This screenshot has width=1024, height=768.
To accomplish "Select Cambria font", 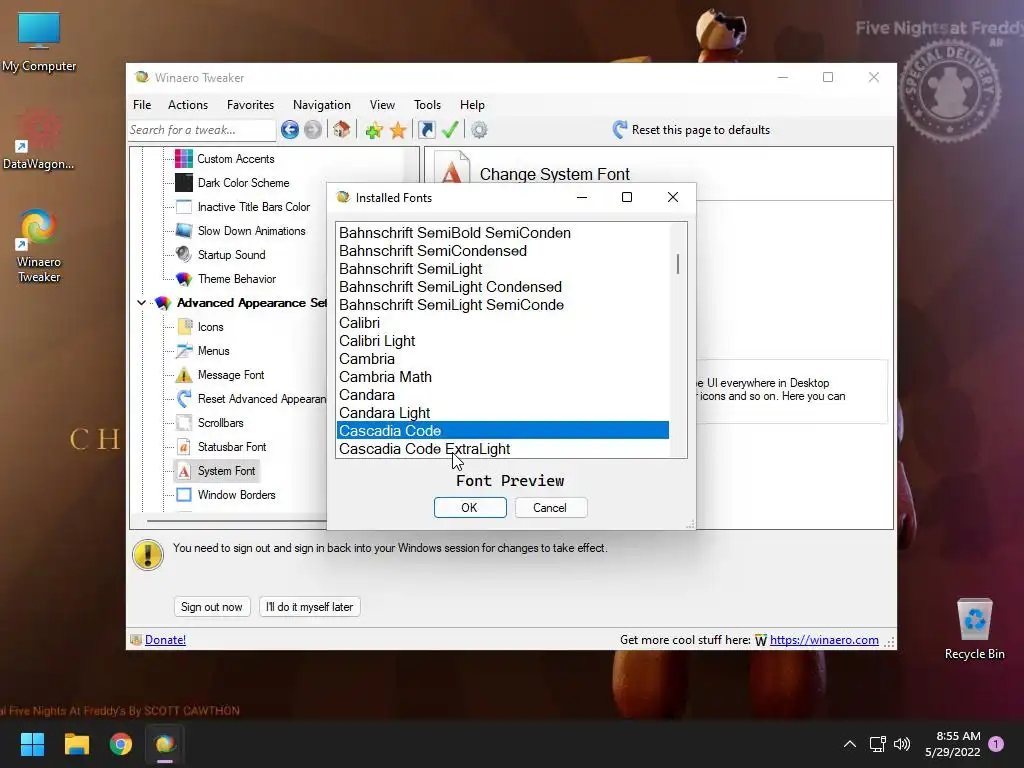I will coord(502,359).
